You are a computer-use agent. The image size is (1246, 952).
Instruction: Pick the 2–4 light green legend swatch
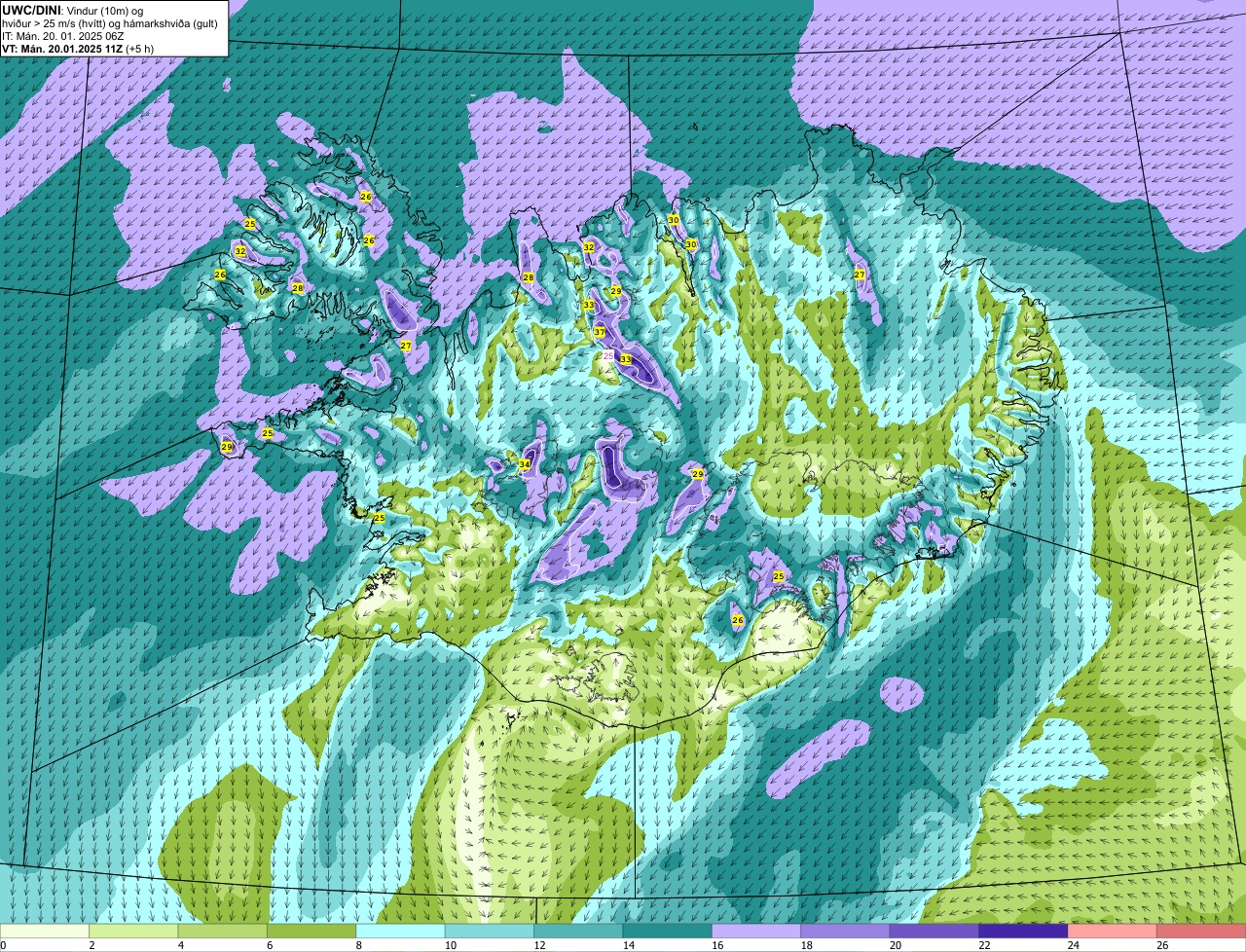[x=133, y=932]
